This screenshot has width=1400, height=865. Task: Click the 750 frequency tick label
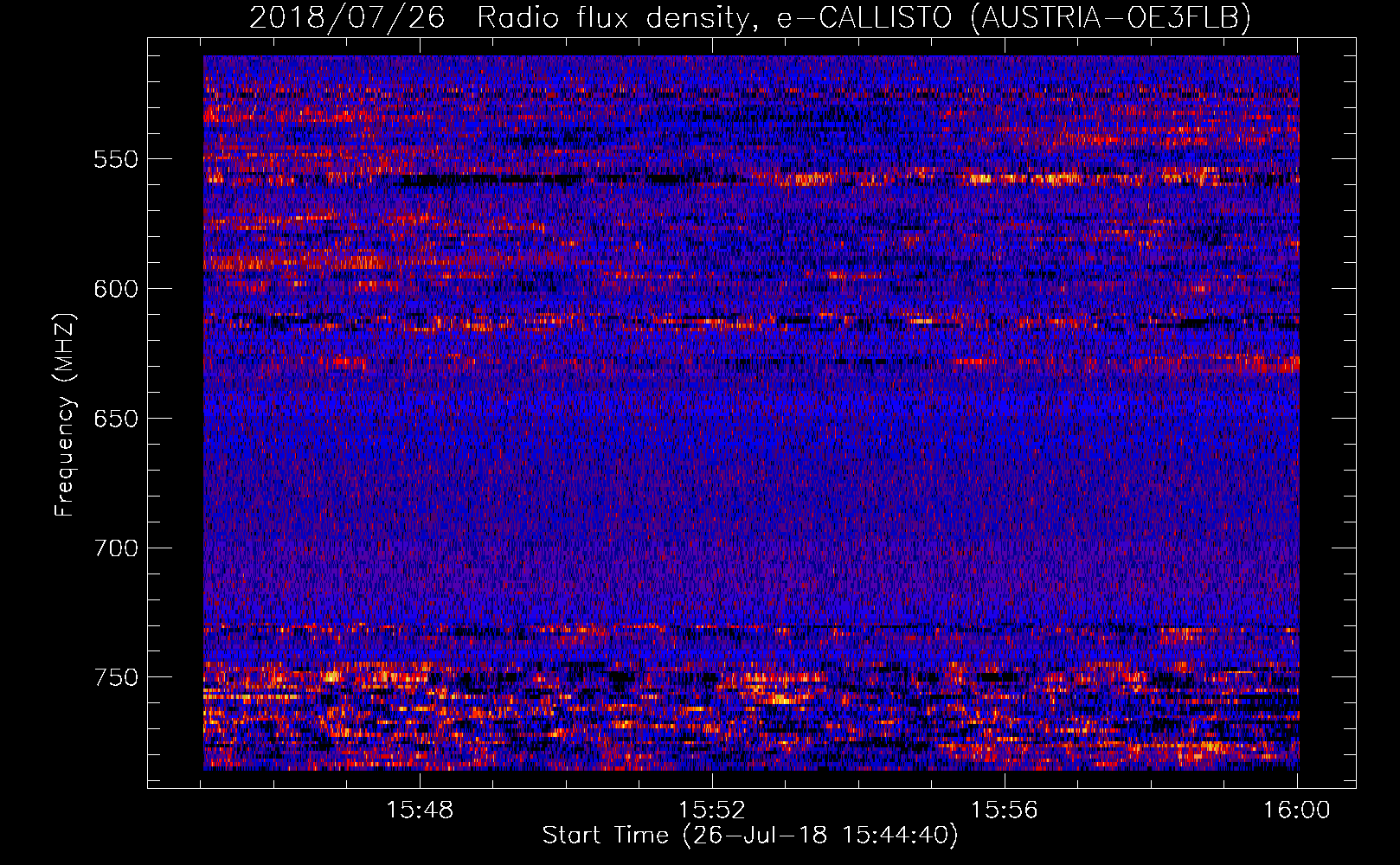coord(116,677)
